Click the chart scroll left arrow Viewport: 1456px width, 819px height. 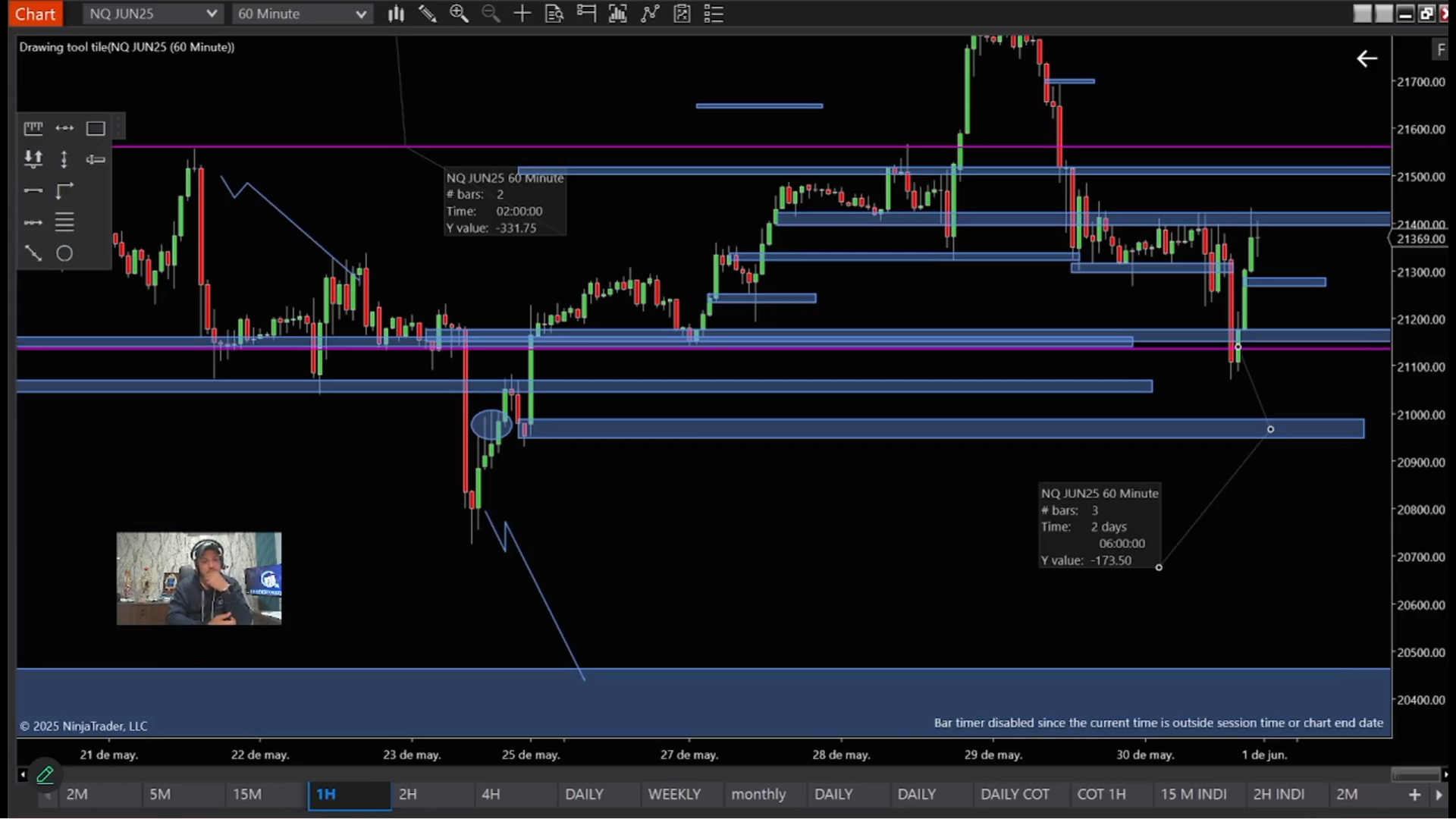[23, 774]
